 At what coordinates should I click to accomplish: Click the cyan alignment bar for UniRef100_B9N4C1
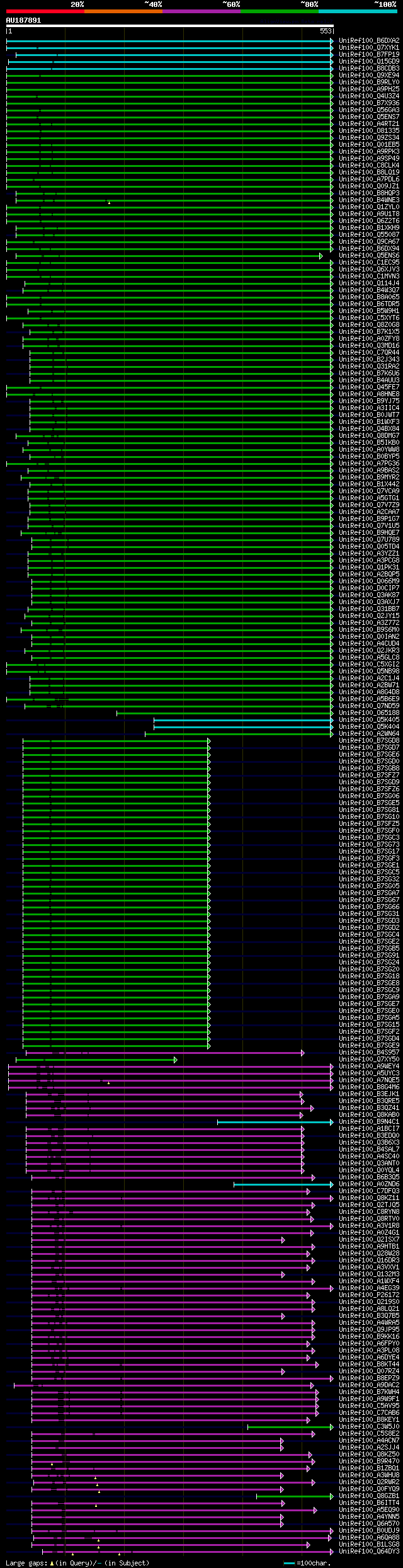coord(275,1122)
